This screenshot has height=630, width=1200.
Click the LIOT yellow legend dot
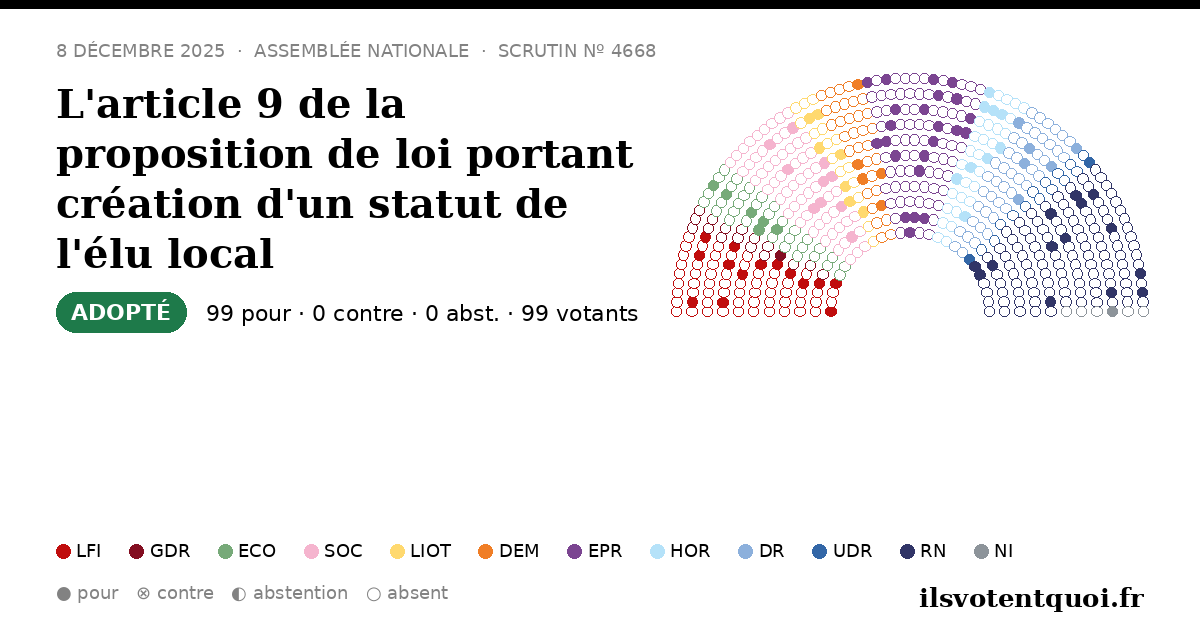click(397, 551)
